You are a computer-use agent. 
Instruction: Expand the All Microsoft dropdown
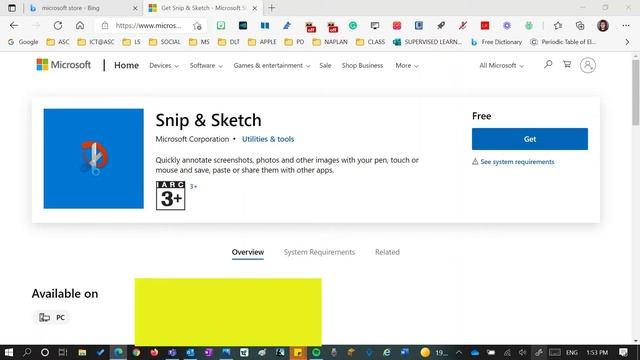[x=501, y=65]
